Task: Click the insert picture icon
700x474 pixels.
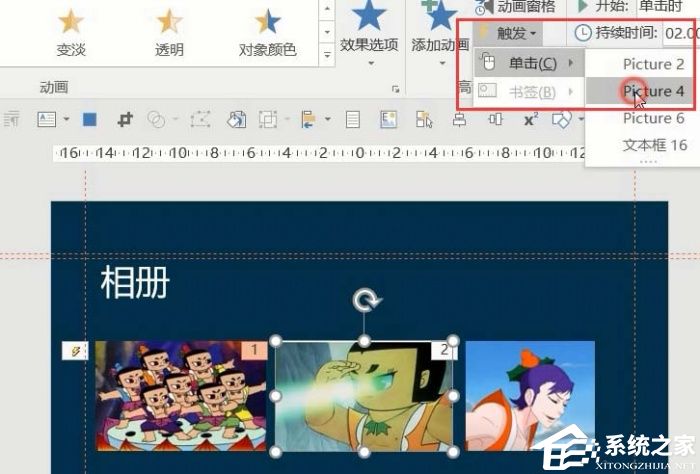Action: (389, 120)
